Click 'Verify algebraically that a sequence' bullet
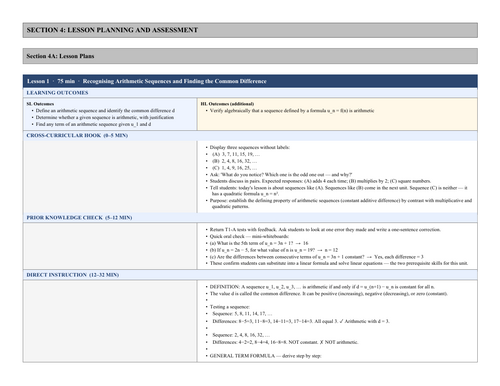This screenshot has width=500, height=386. (292, 110)
